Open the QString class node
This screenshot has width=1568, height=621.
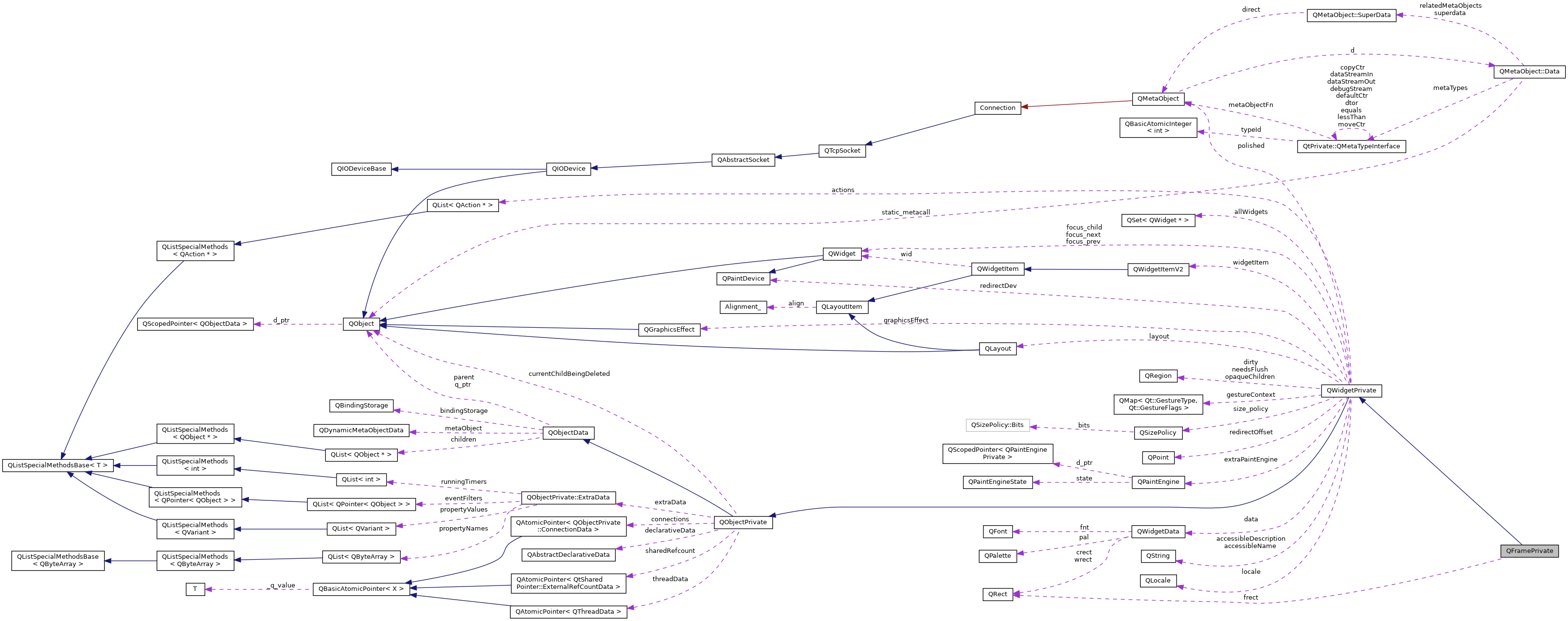click(1158, 556)
